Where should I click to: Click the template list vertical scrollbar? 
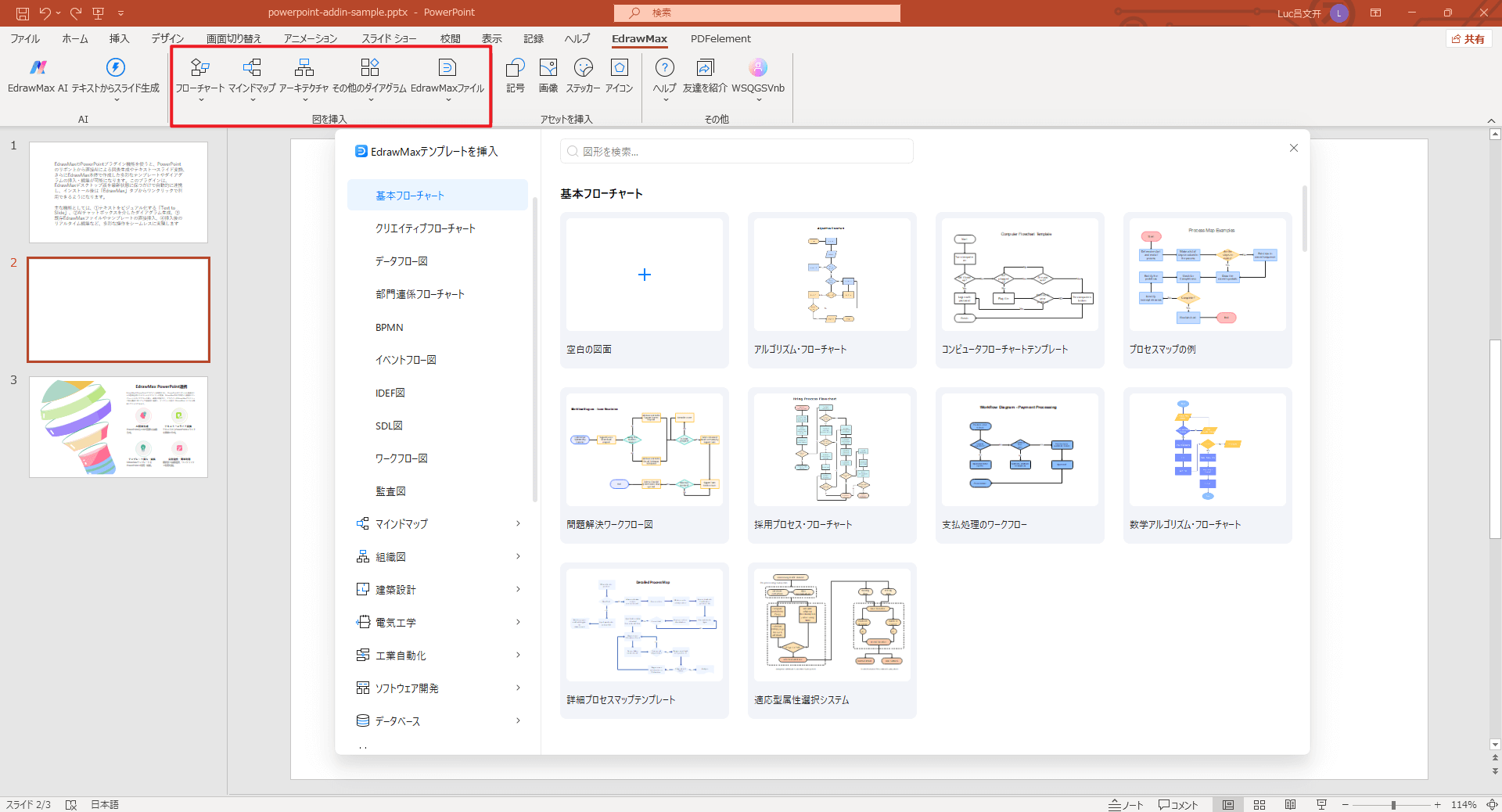[1304, 219]
